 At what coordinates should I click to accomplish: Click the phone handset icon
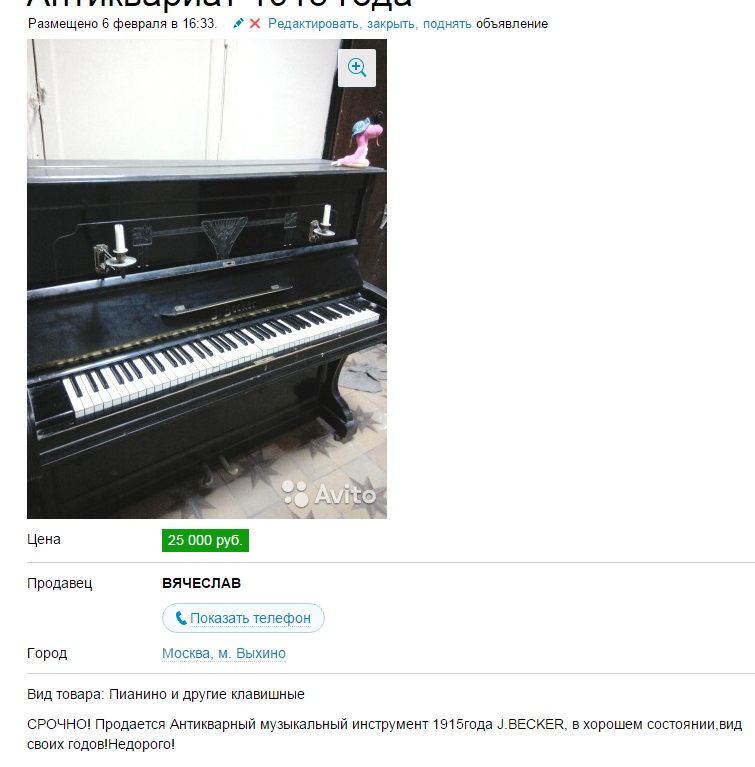[181, 618]
